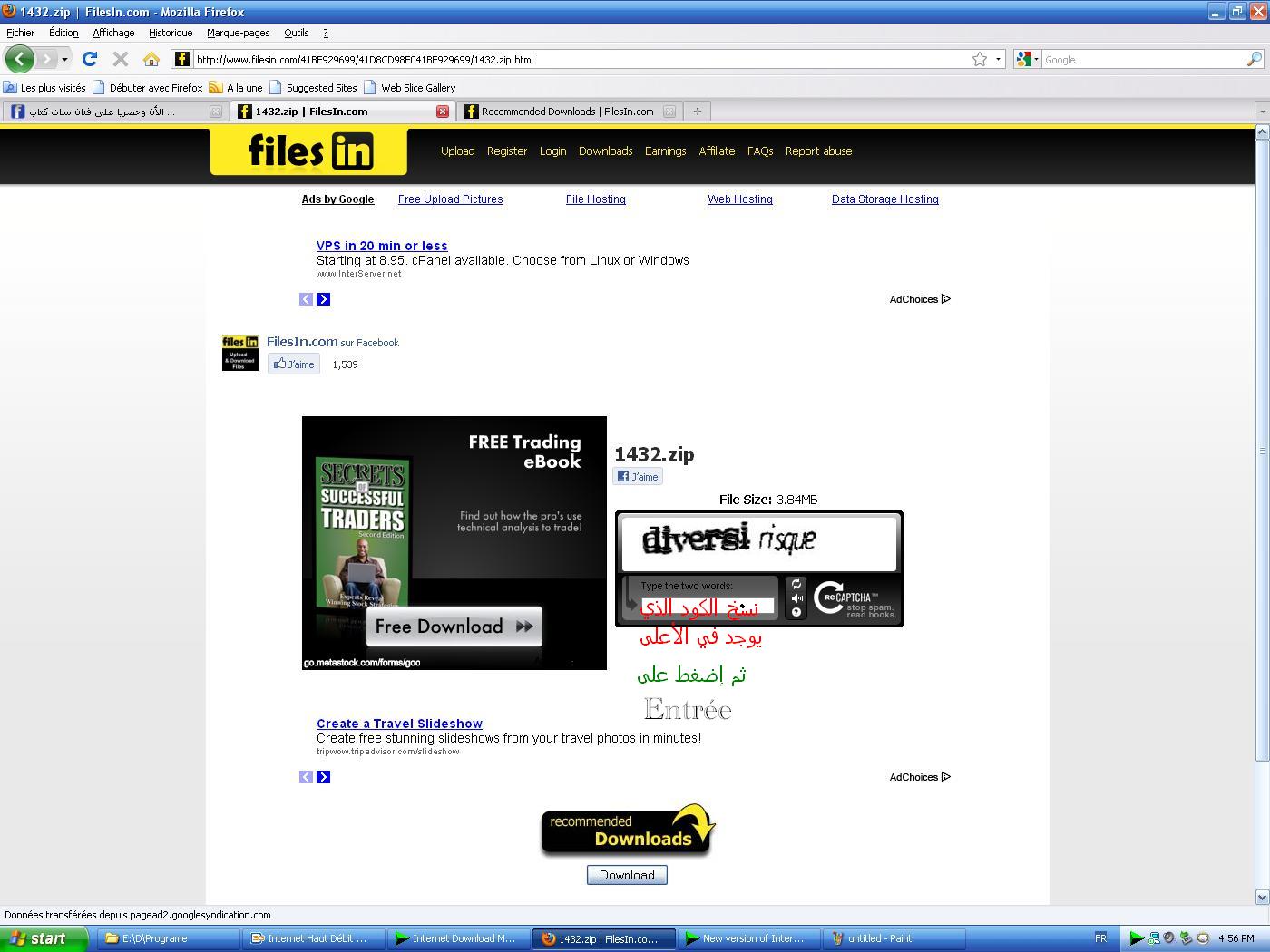Open the Fichier menu

20,33
